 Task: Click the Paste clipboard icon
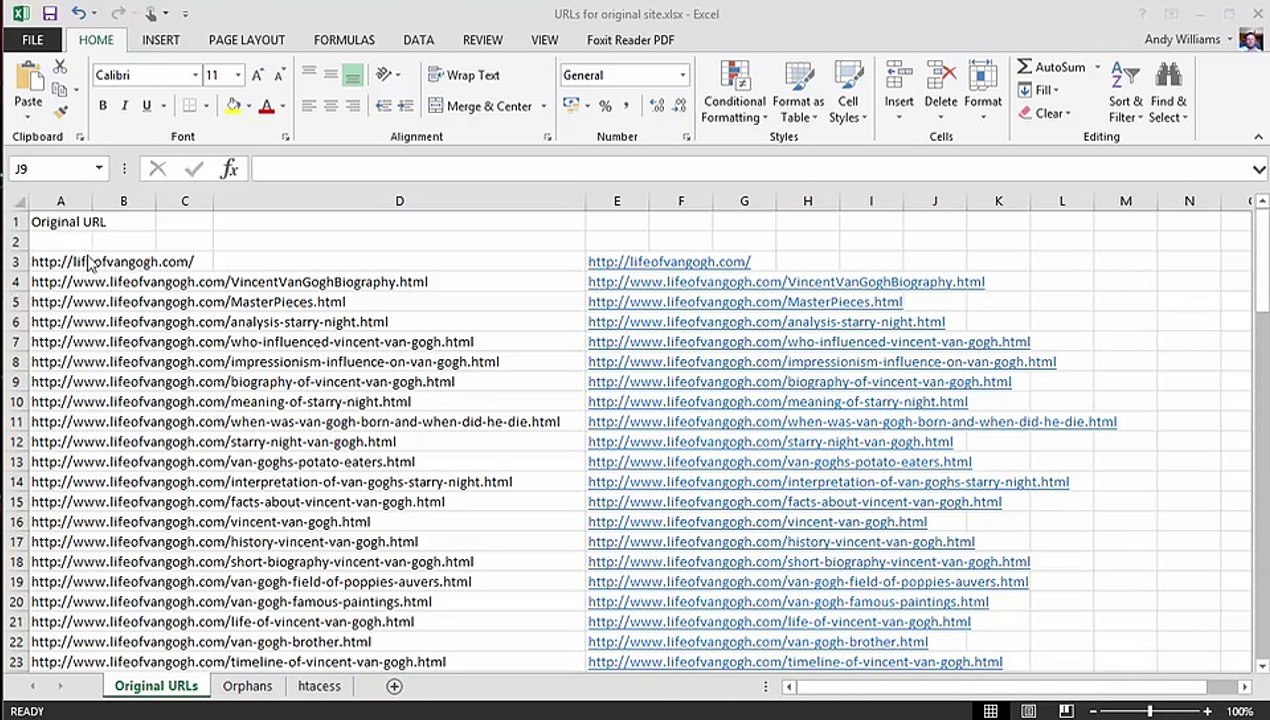click(x=28, y=78)
